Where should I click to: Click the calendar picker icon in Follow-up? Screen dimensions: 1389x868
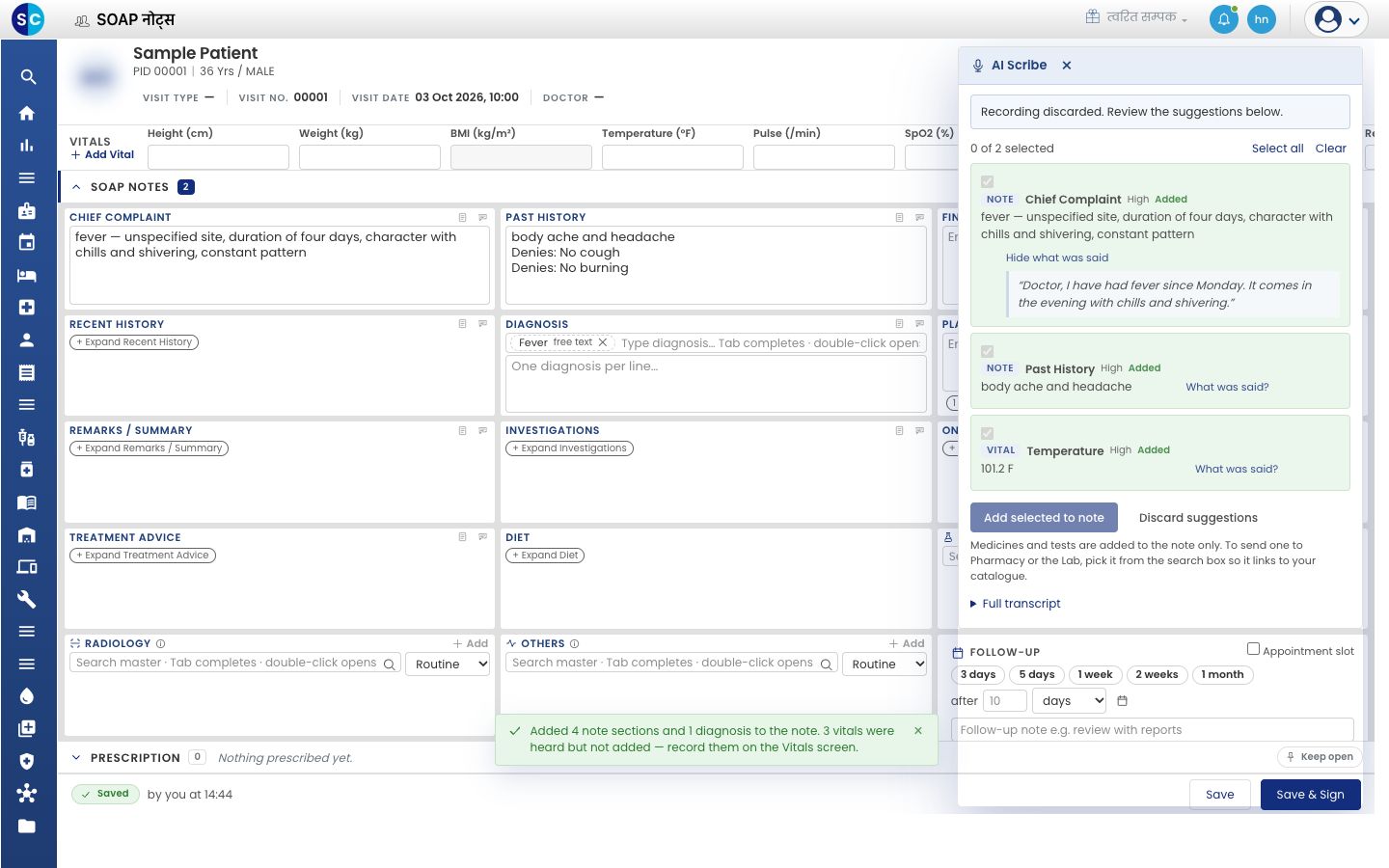click(1122, 701)
